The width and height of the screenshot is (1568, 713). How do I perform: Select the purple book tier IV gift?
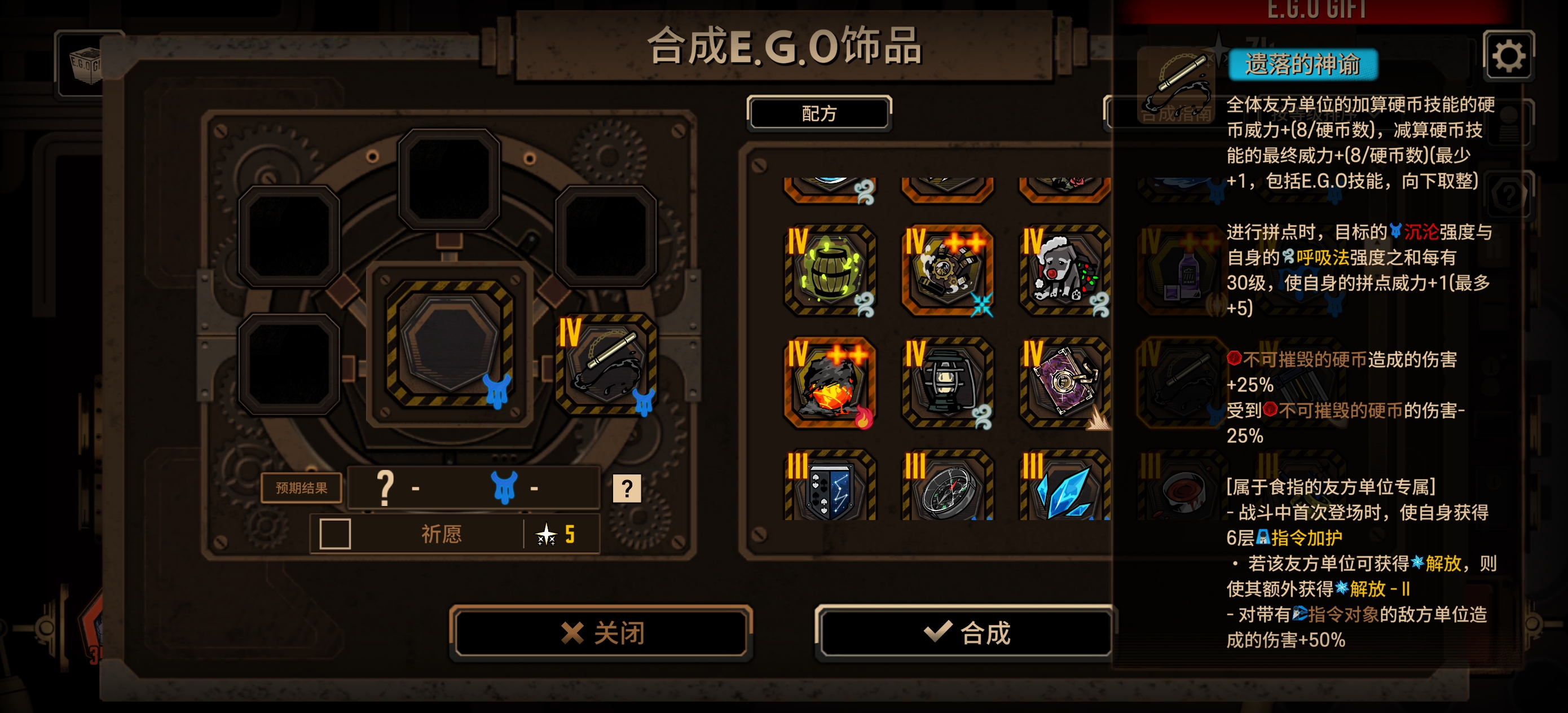[x=1065, y=383]
